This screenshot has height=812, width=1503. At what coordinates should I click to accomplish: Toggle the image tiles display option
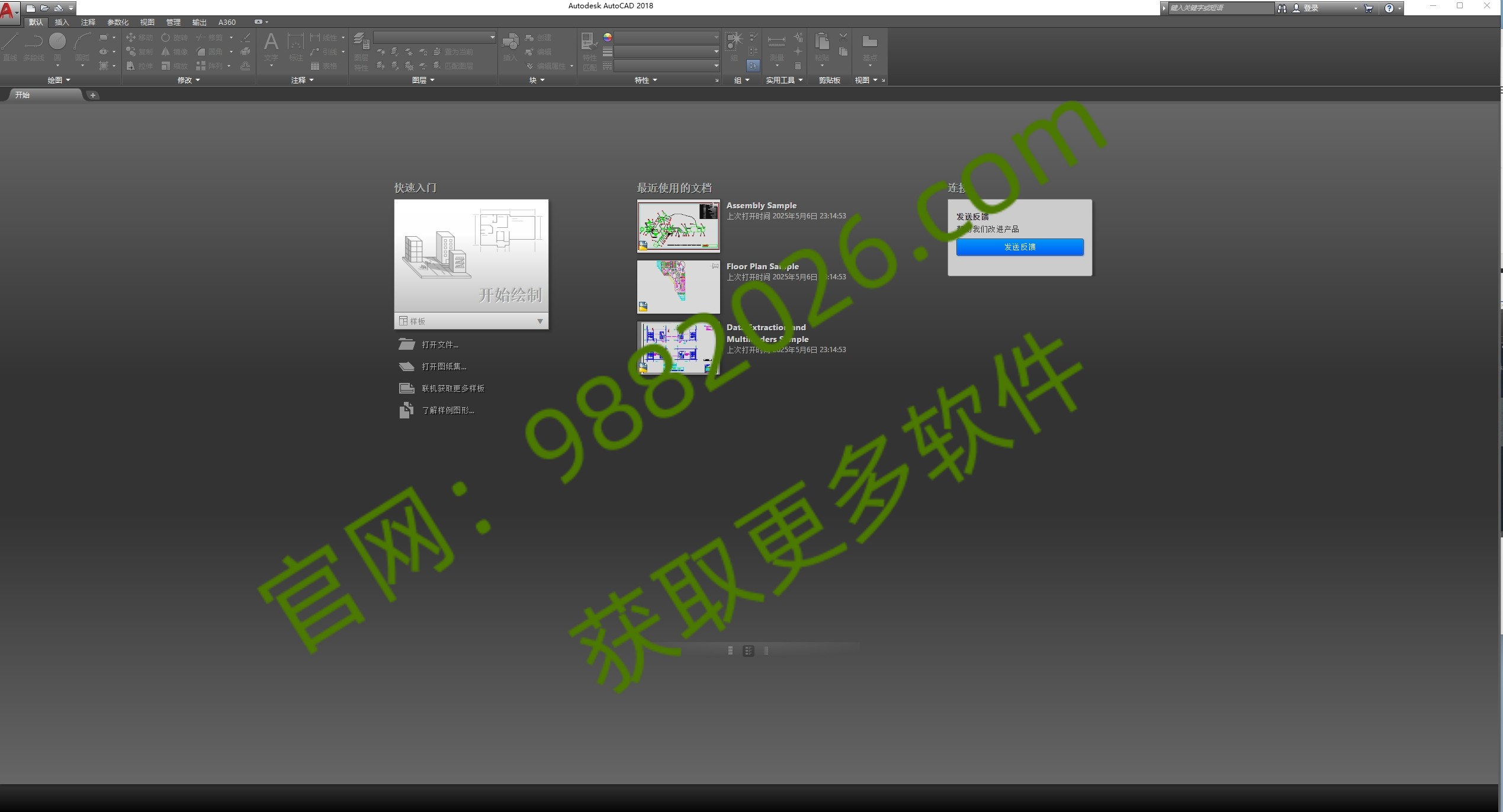coord(766,650)
